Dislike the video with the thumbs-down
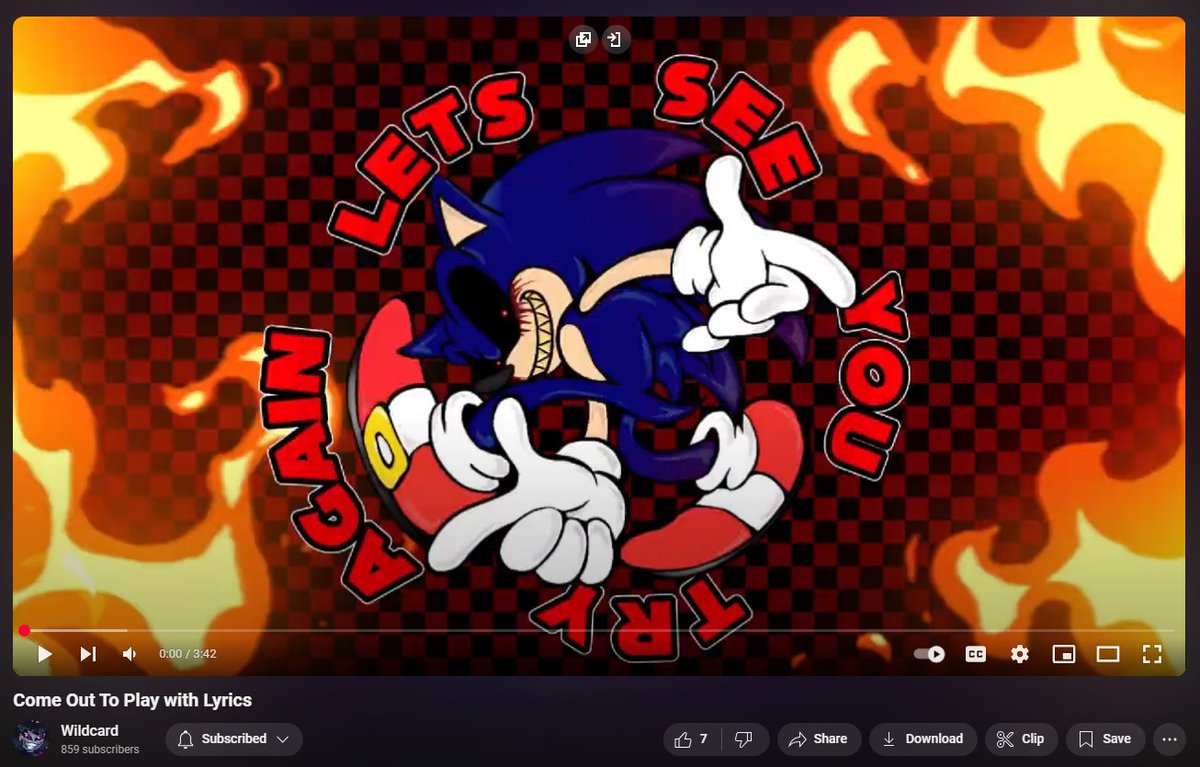 pyautogui.click(x=743, y=739)
